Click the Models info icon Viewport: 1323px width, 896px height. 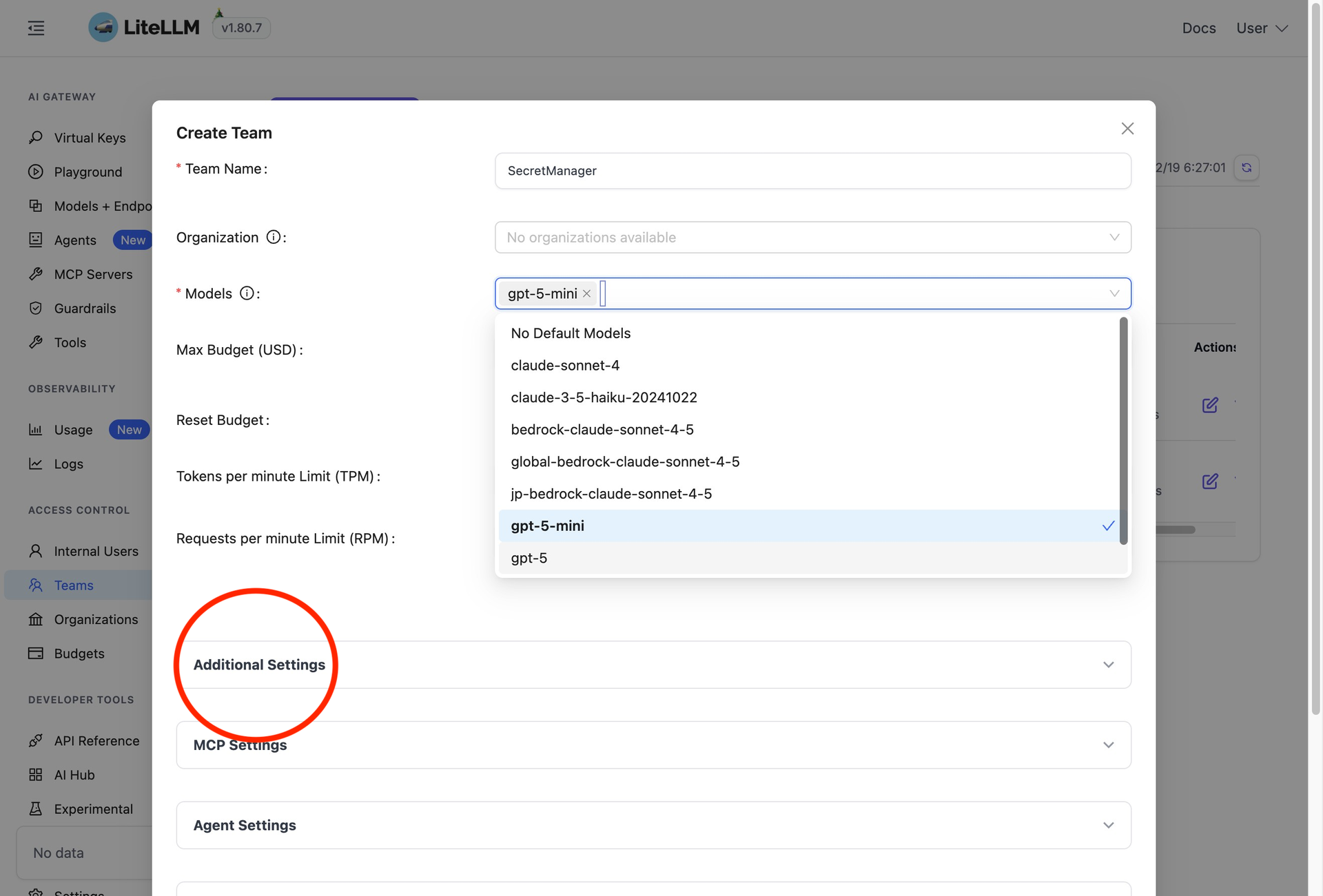coord(247,293)
